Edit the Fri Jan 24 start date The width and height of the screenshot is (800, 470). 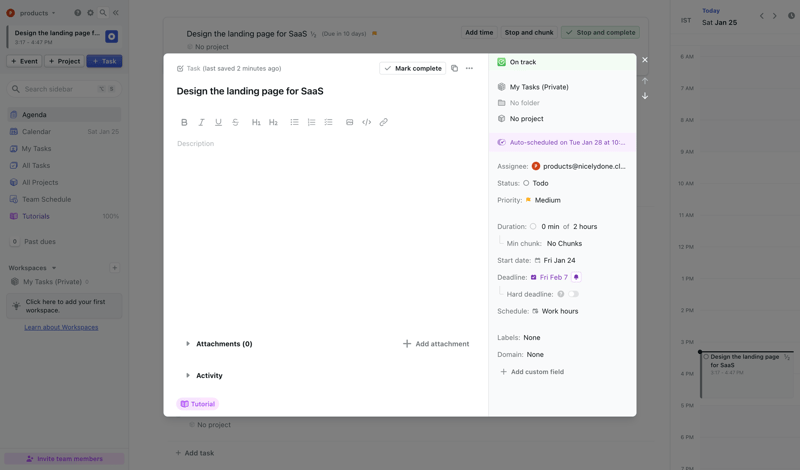pyautogui.click(x=555, y=260)
